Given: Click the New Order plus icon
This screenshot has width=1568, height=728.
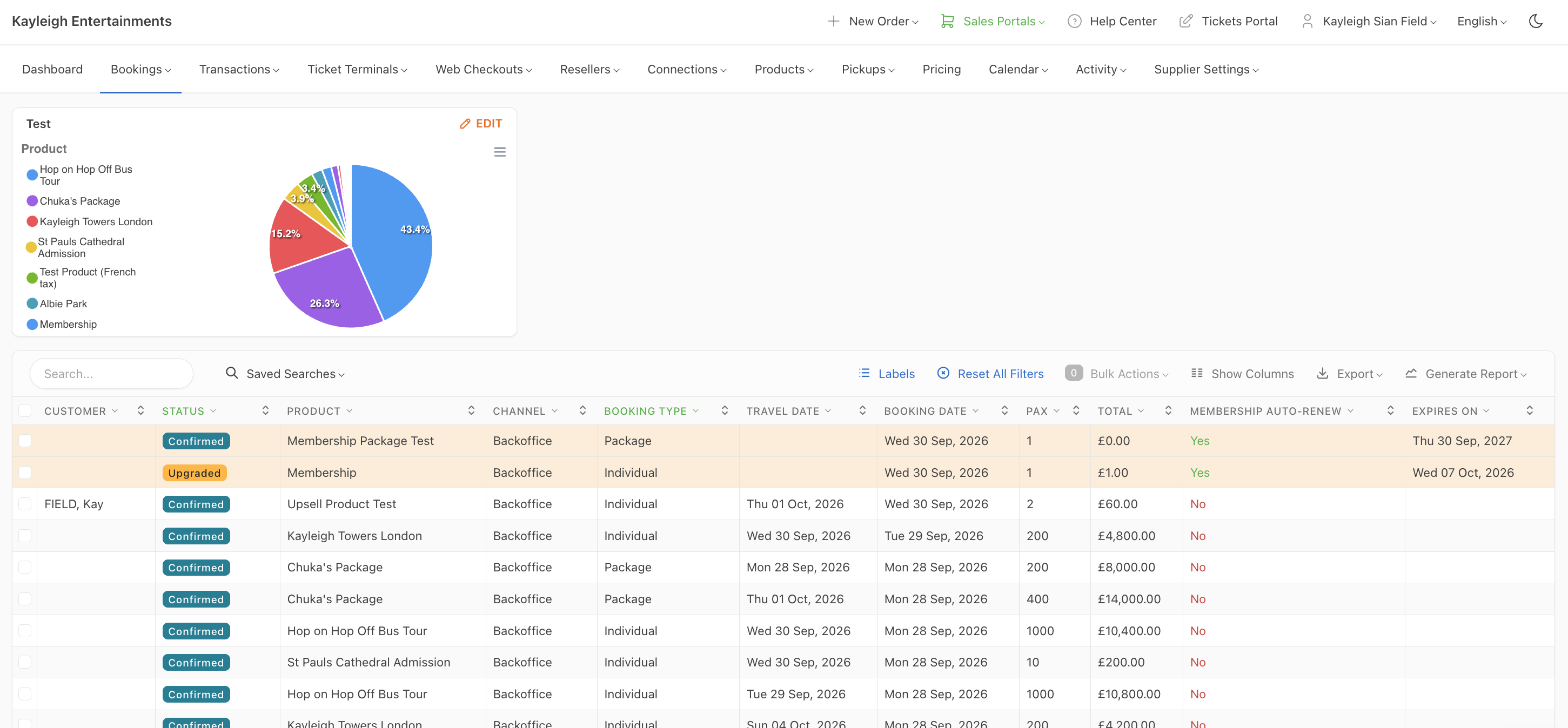Looking at the screenshot, I should point(833,21).
